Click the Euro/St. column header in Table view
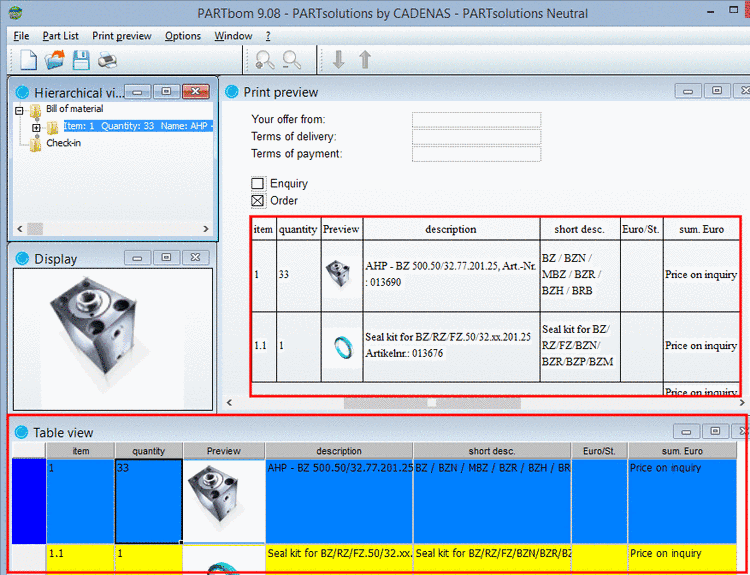The height and width of the screenshot is (575, 750). click(599, 451)
